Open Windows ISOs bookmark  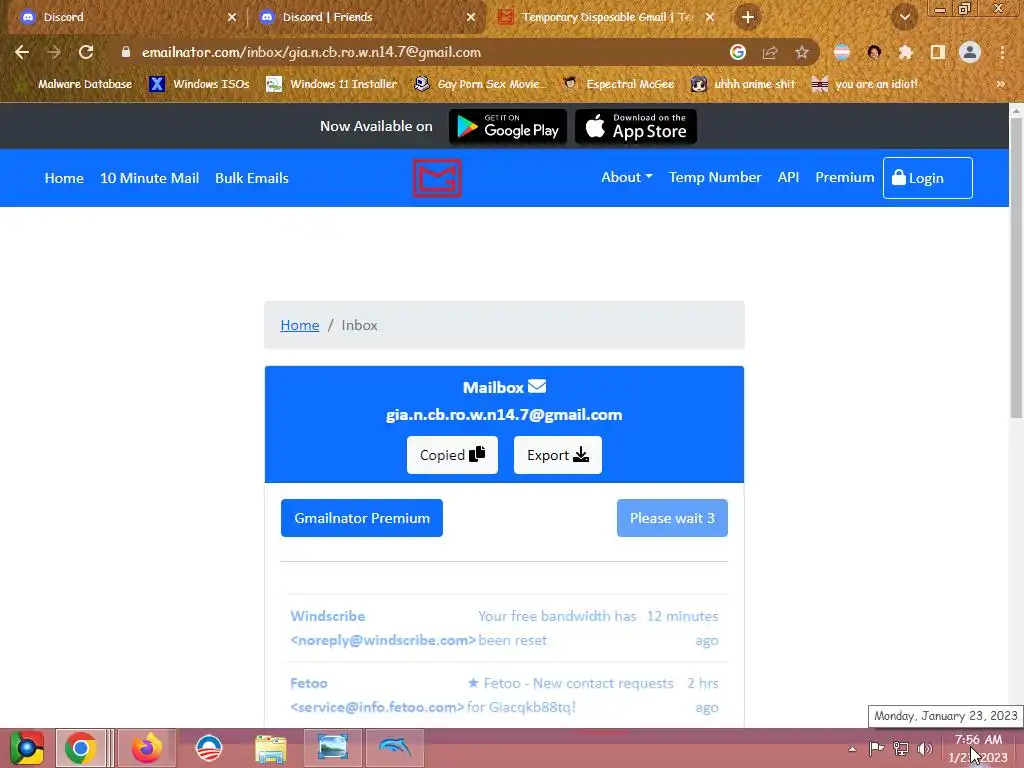tap(200, 84)
